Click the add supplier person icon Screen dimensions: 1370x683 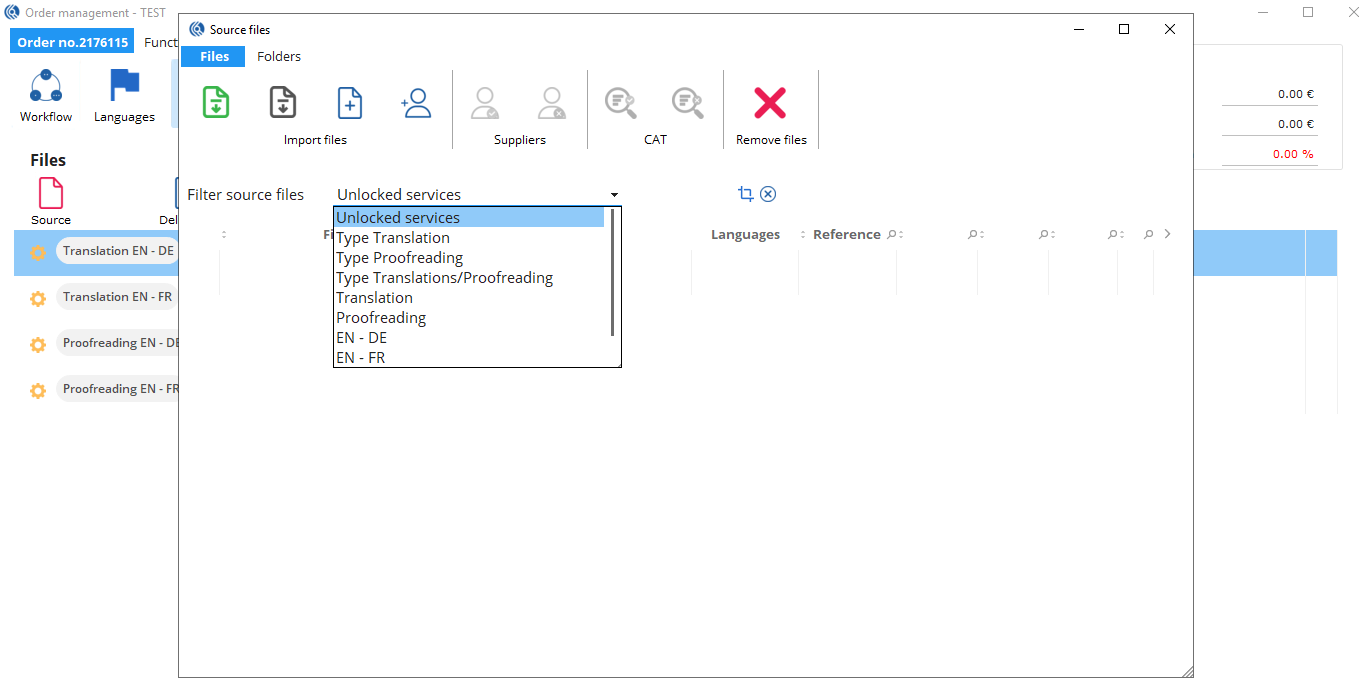click(x=416, y=102)
